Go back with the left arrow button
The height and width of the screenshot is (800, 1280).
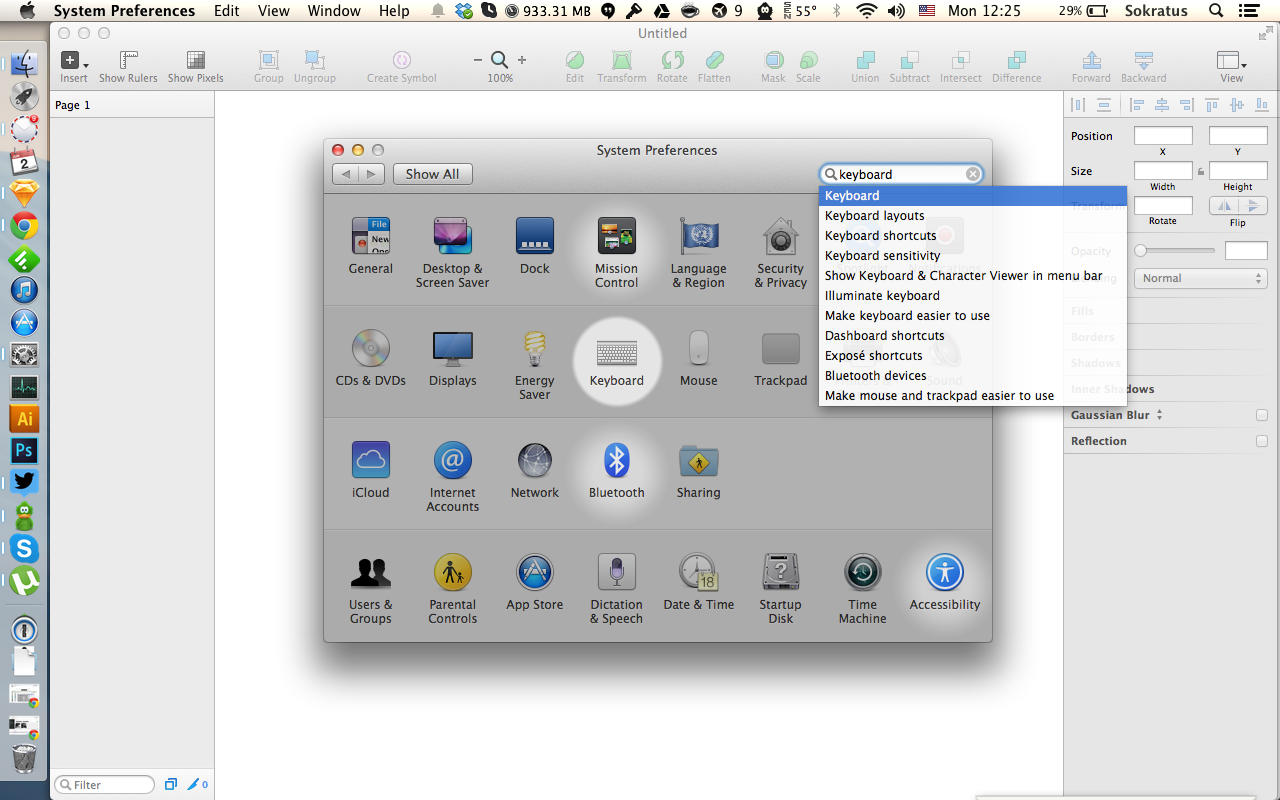tap(346, 174)
